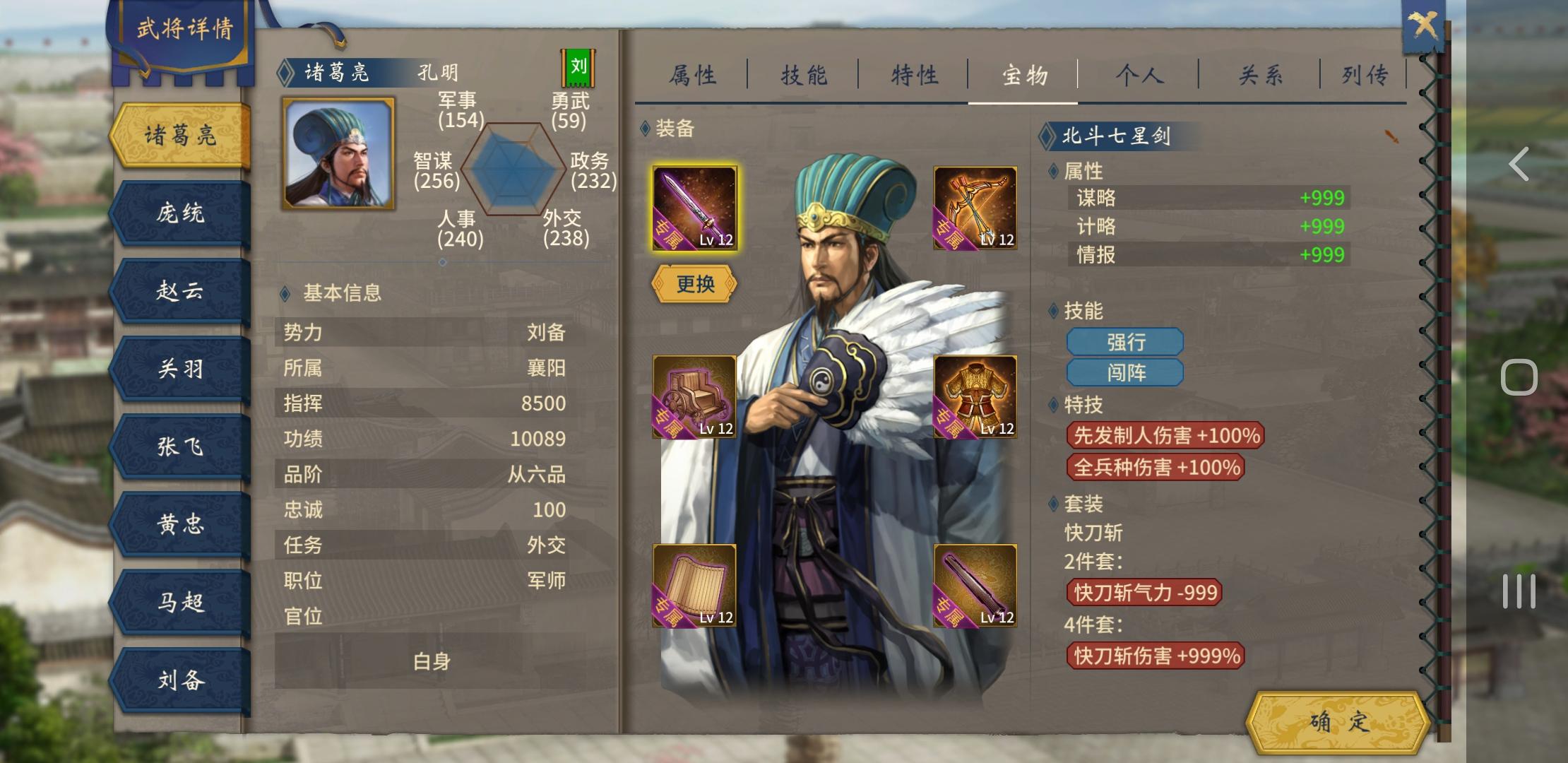Image resolution: width=1568 pixels, height=763 pixels.
Task: Select the wheelchair cart equipment icon
Action: coord(694,397)
